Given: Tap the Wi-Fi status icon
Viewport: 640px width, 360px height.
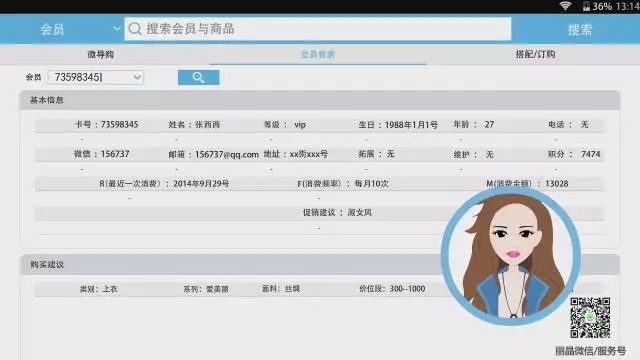Looking at the screenshot, I should pos(565,6).
